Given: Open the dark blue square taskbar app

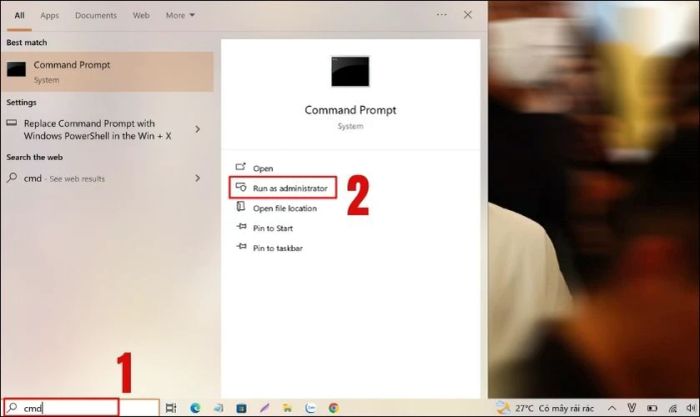Looking at the screenshot, I should pos(241,408).
